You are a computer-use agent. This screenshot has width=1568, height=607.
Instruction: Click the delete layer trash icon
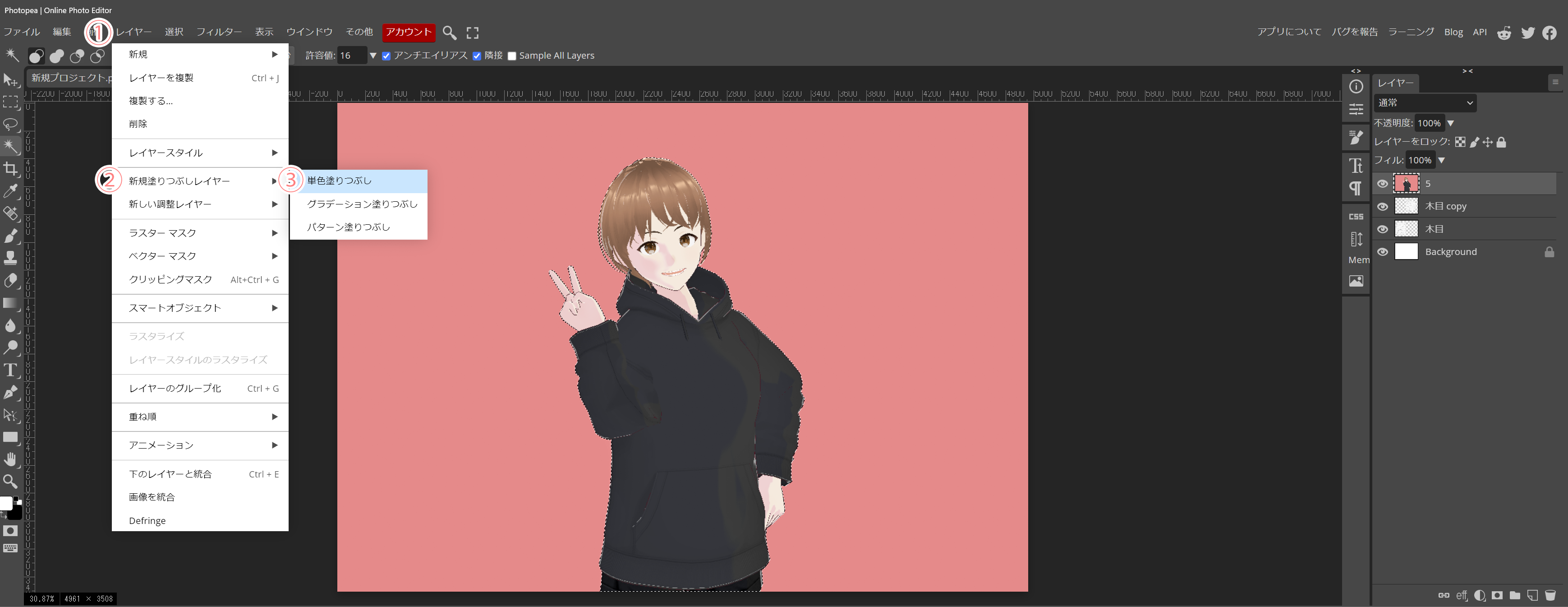click(x=1550, y=595)
